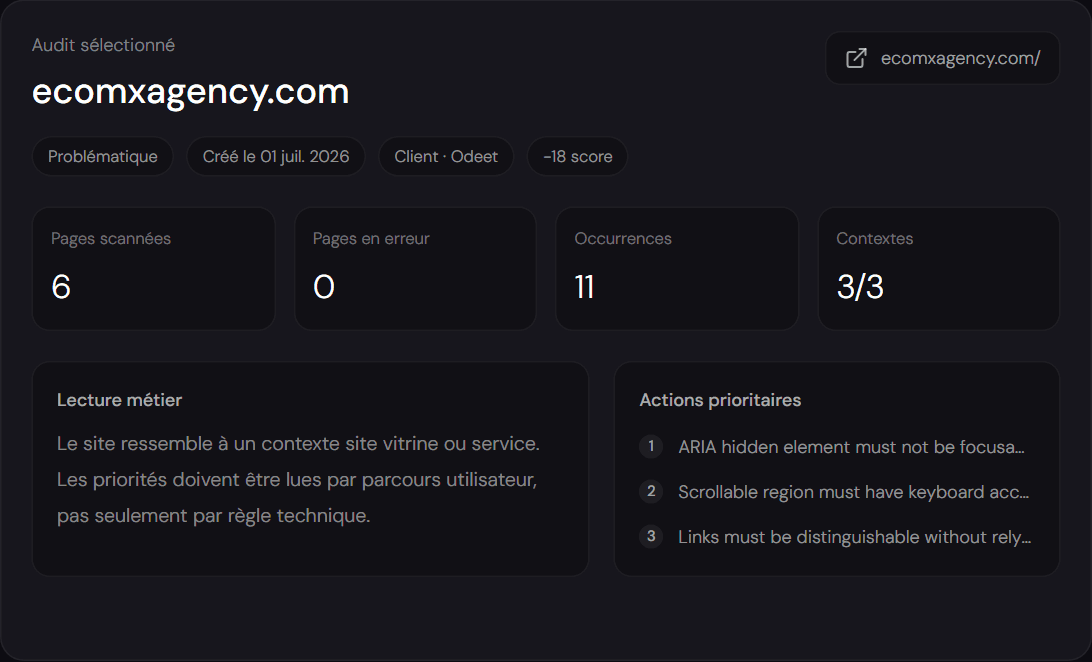Open the Scrollable region keyboard access action
The height and width of the screenshot is (662, 1092).
coord(836,492)
